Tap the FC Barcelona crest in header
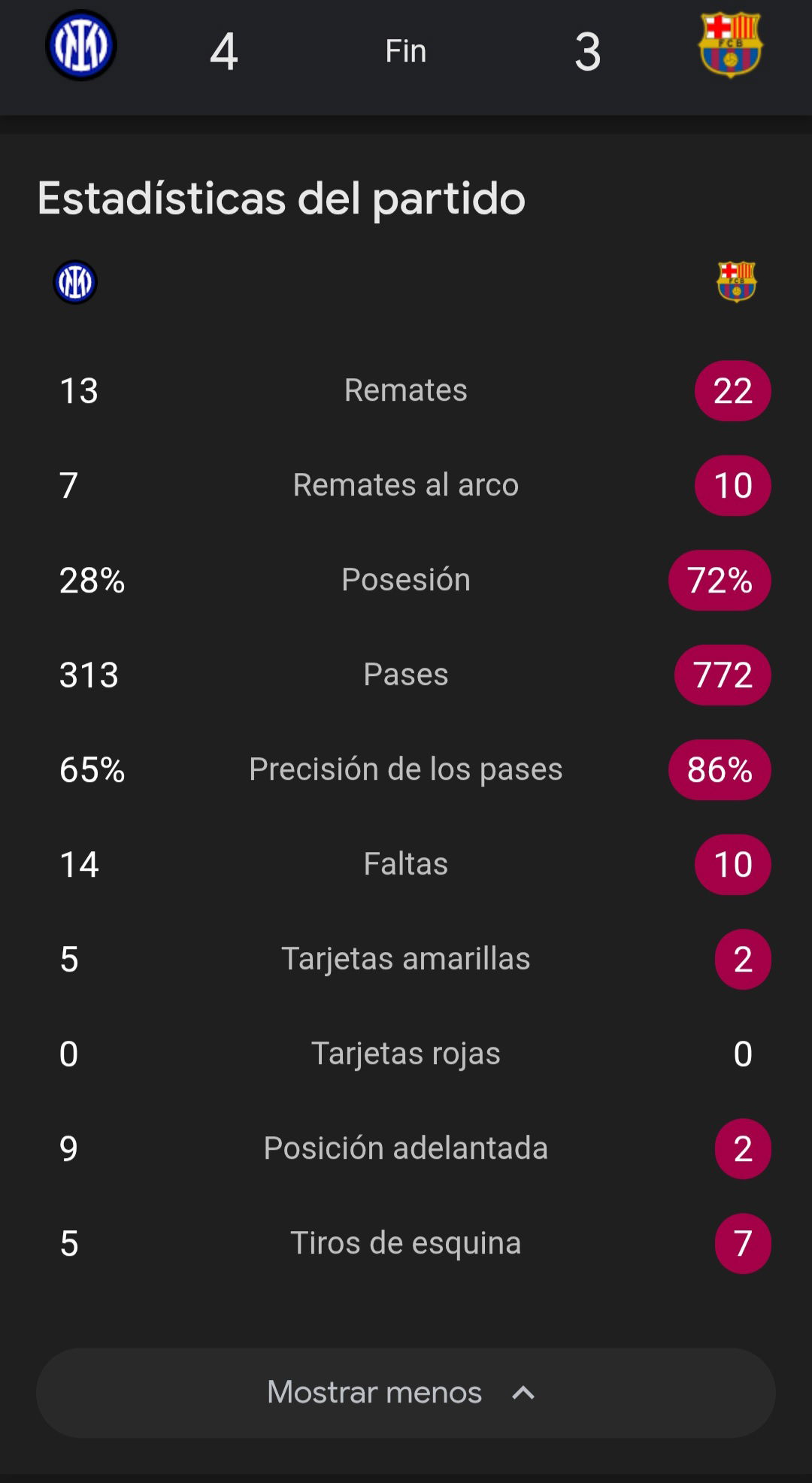The width and height of the screenshot is (812, 1483). [x=730, y=45]
